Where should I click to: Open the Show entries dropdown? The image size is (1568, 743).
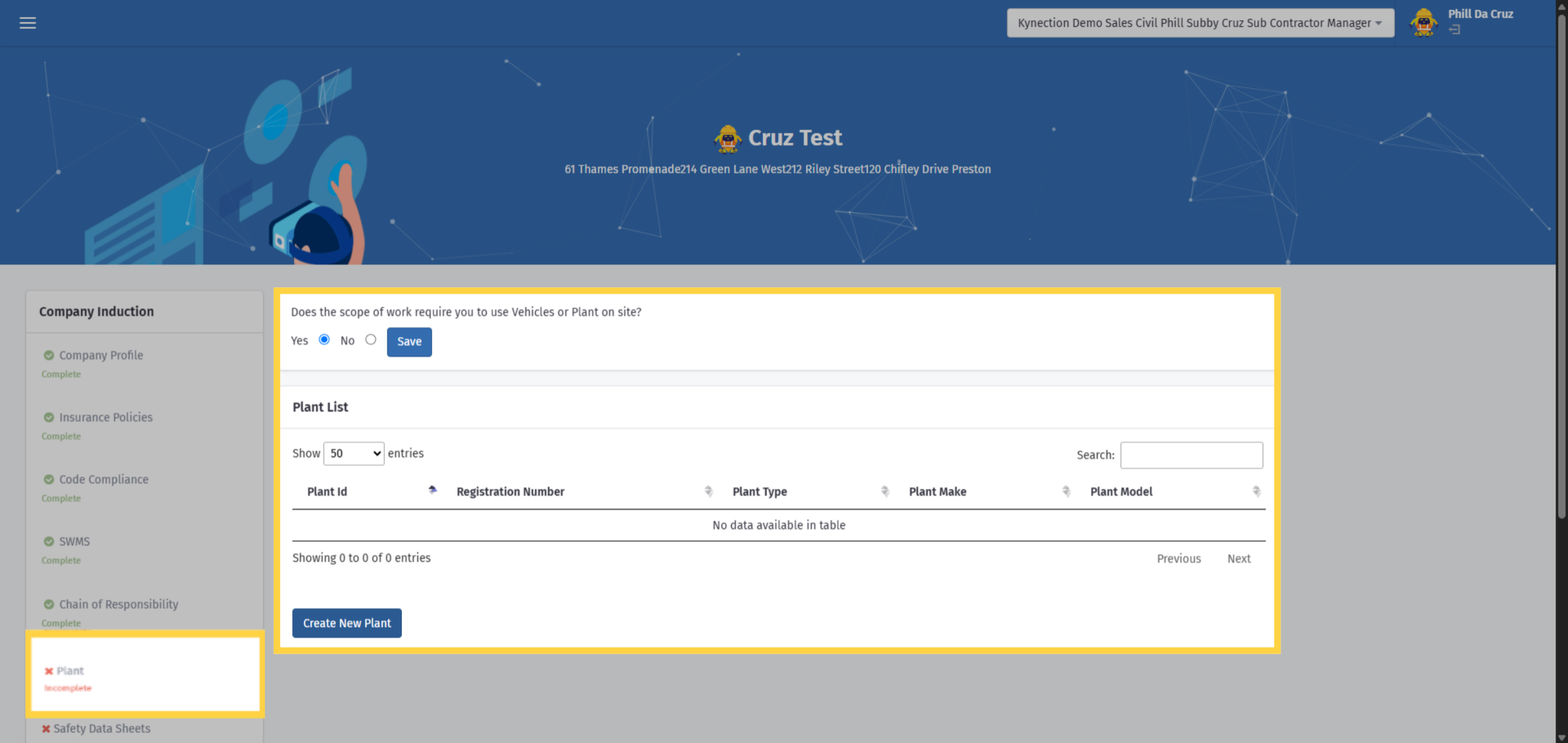[x=353, y=453]
